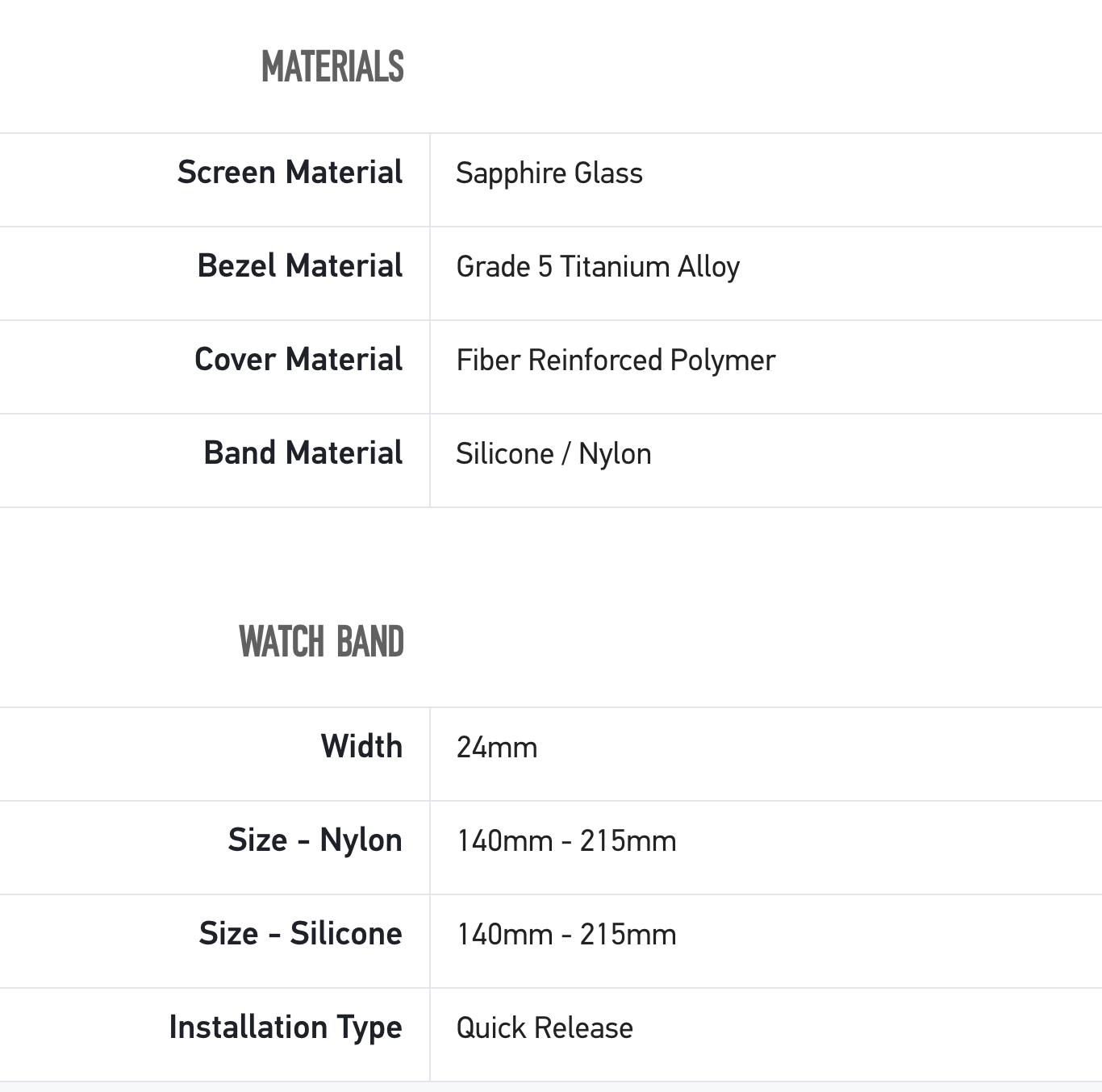Image resolution: width=1102 pixels, height=1092 pixels.
Task: Click the MATERIALS section heading
Action: tap(332, 67)
